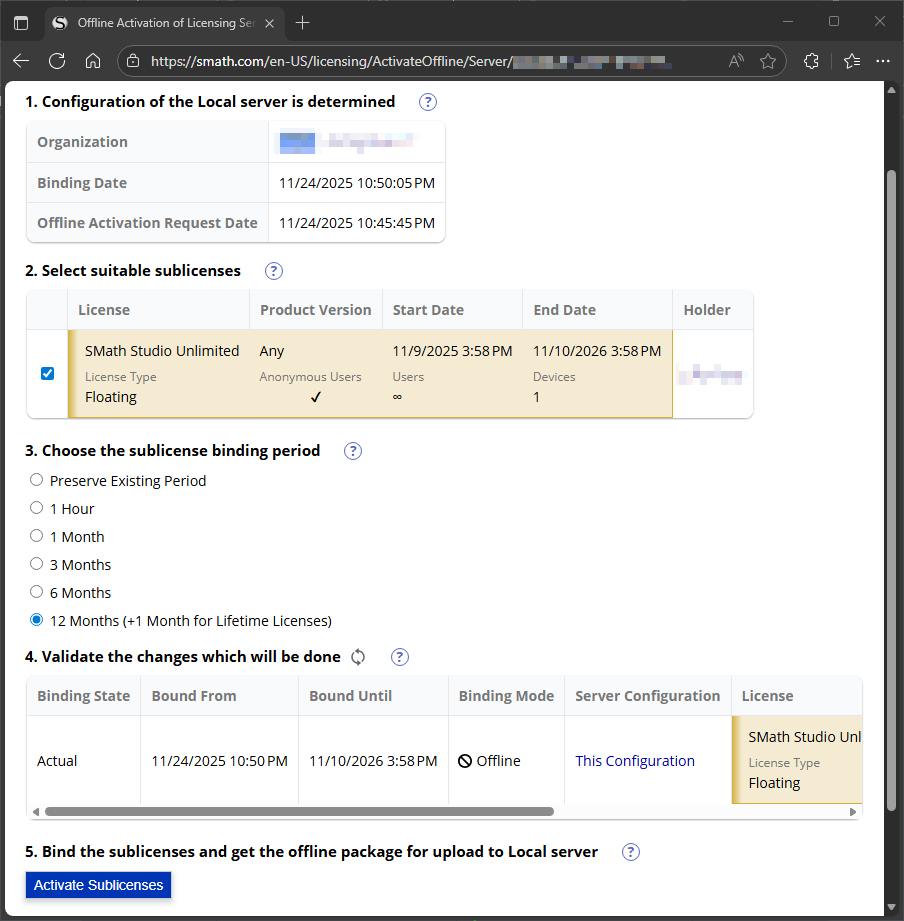Open browser Extensions menu
This screenshot has width=904, height=921.
pos(811,61)
